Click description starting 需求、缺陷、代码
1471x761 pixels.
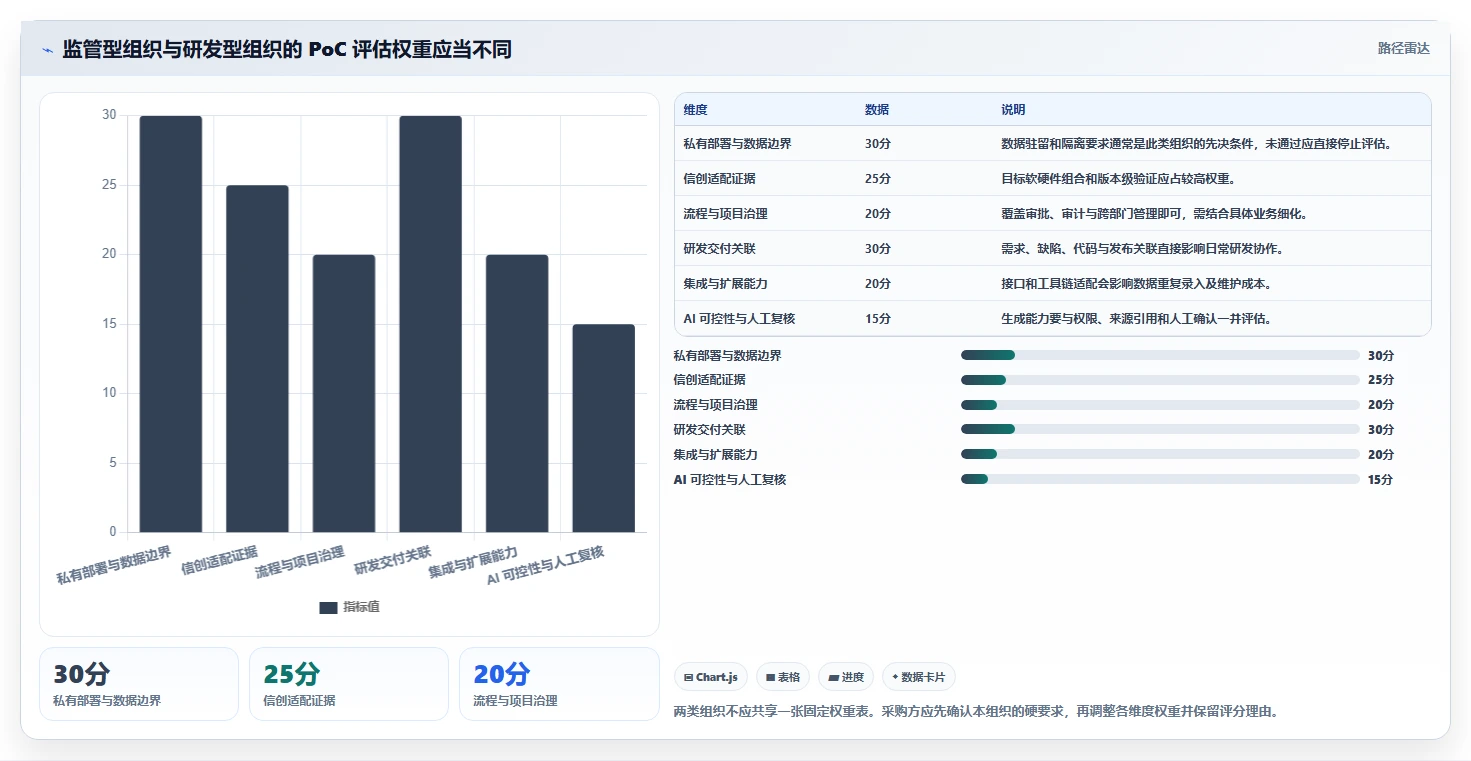click(1142, 249)
